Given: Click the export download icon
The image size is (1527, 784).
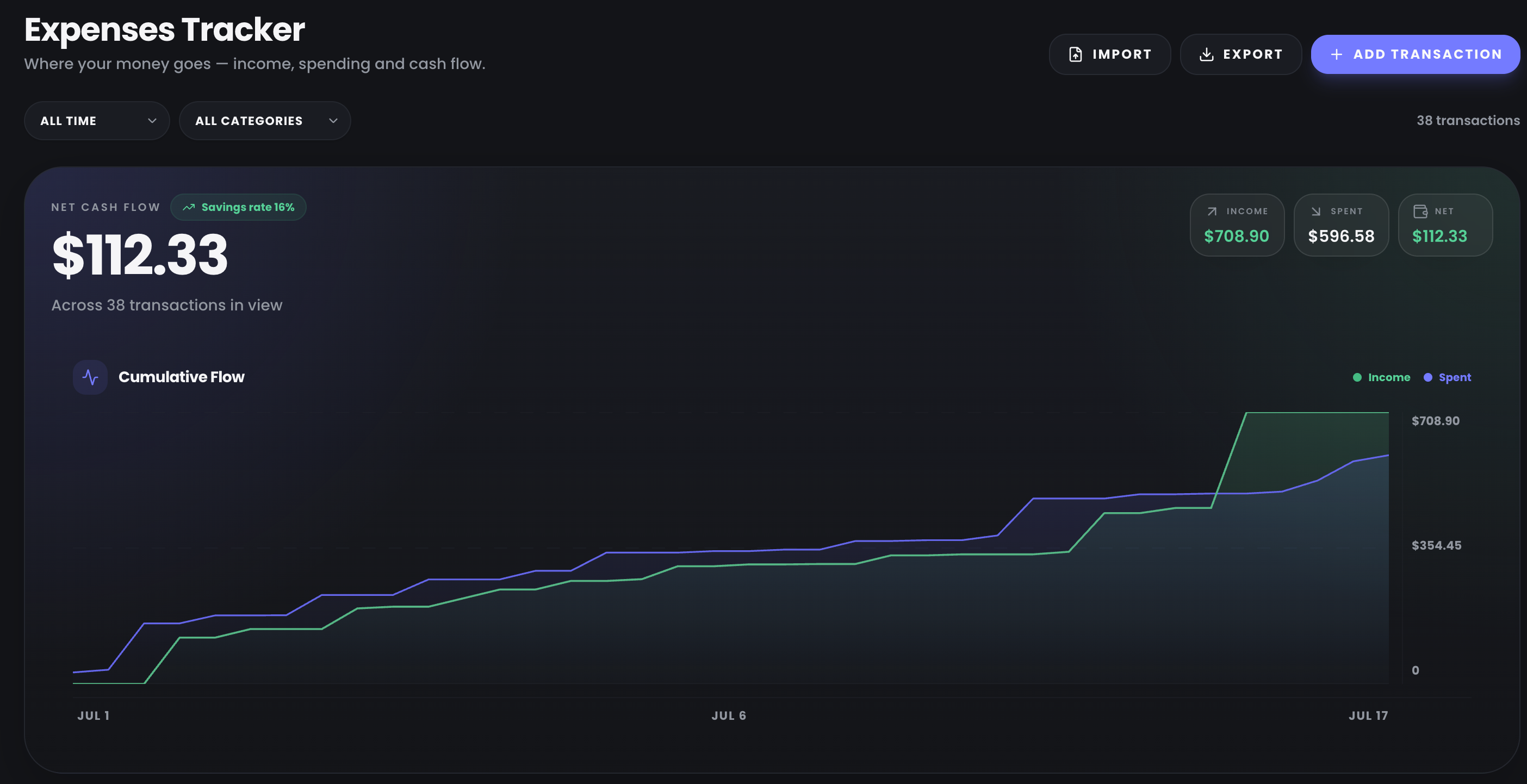Looking at the screenshot, I should click(1206, 54).
